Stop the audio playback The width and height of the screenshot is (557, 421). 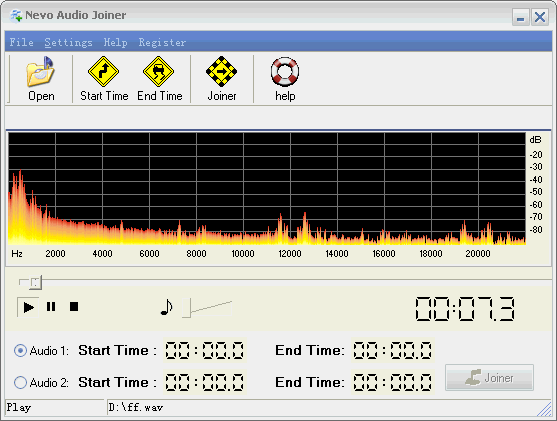74,307
